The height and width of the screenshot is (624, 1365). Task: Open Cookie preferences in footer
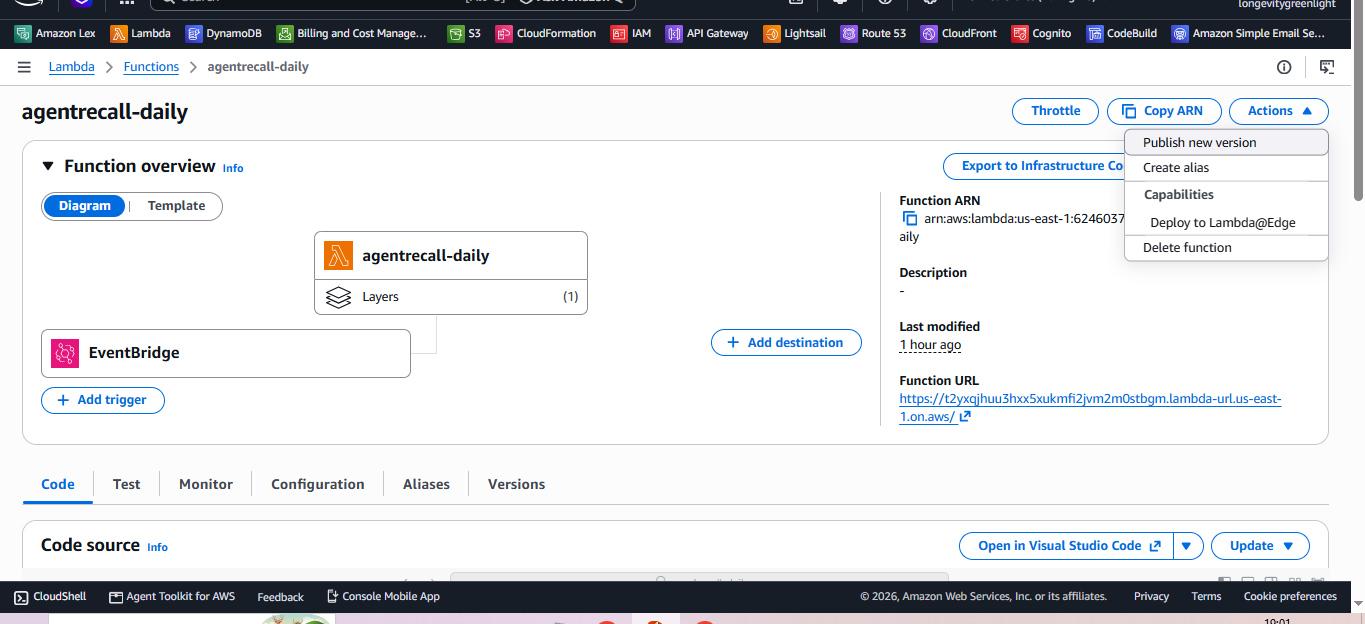pyautogui.click(x=1290, y=596)
